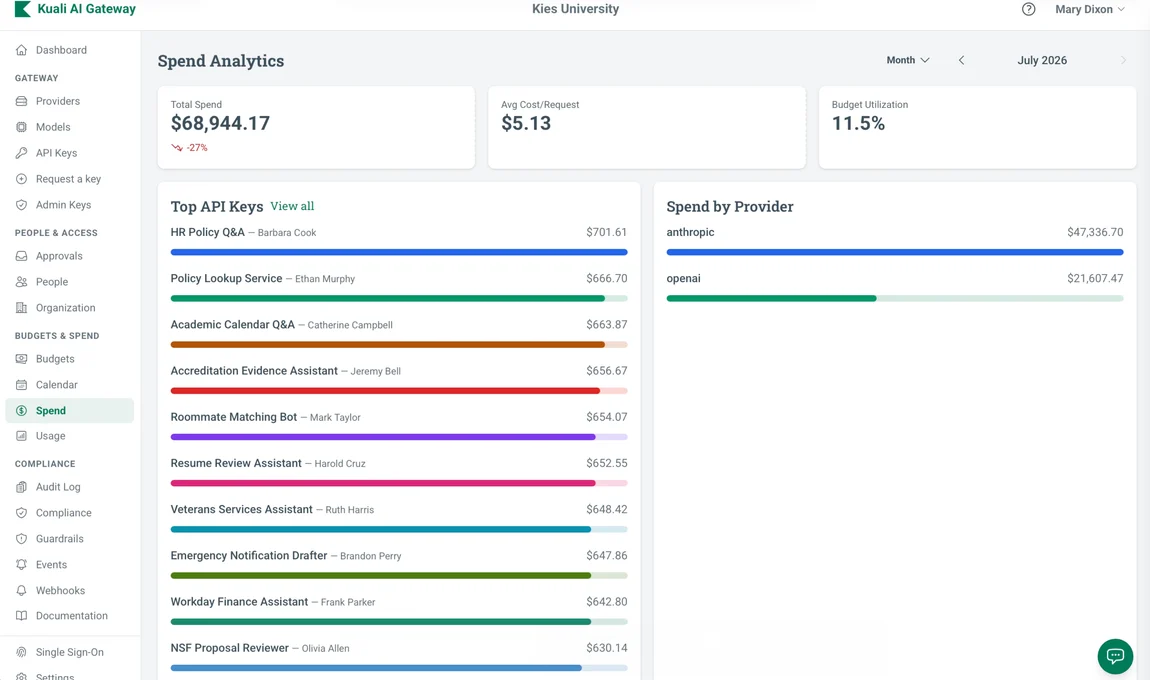Open help via question mark icon
The image size is (1150, 680).
click(x=1028, y=10)
